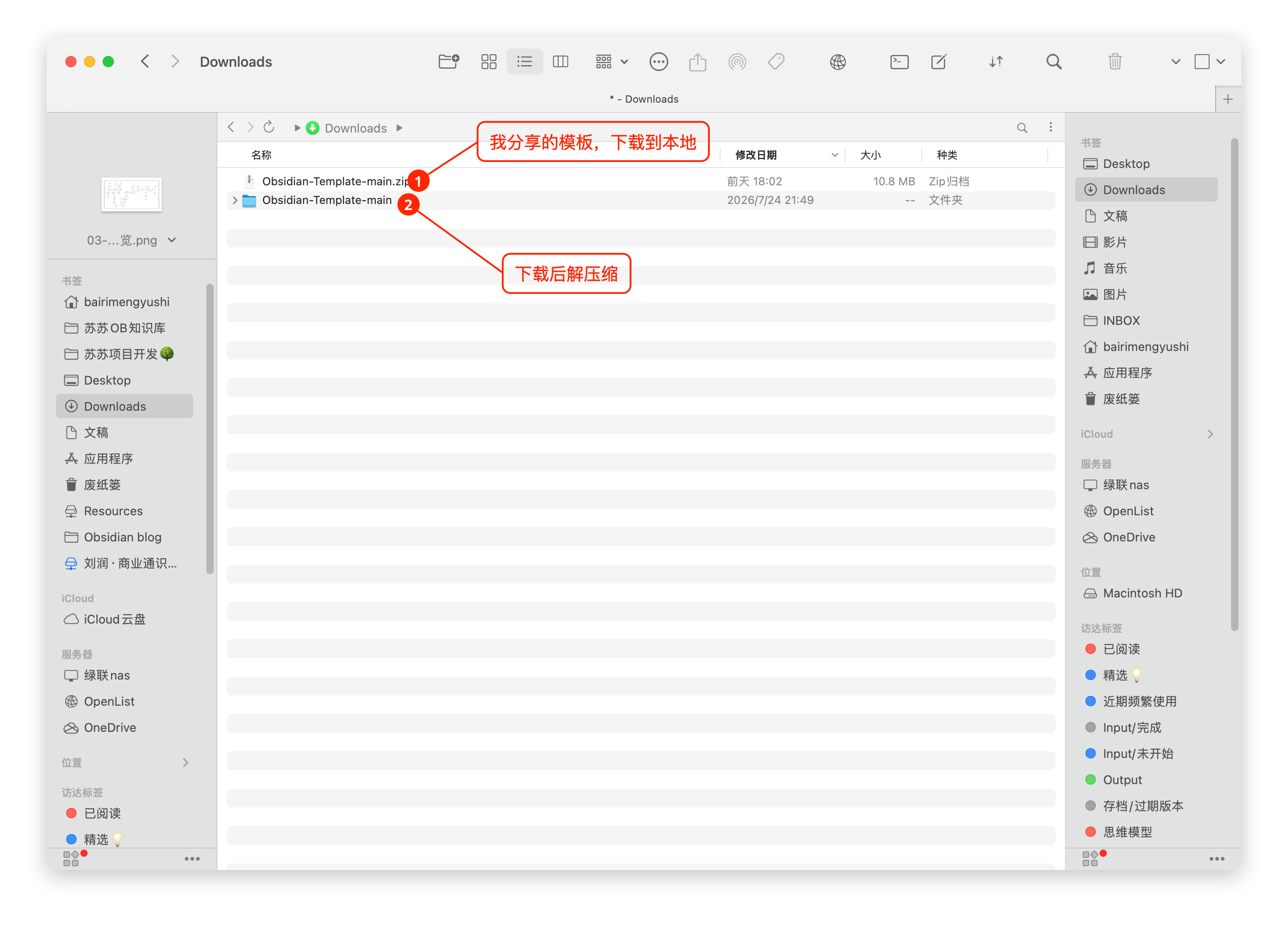1288x926 pixels.
Task: Open the vertical three-dot options menu
Action: click(1050, 127)
